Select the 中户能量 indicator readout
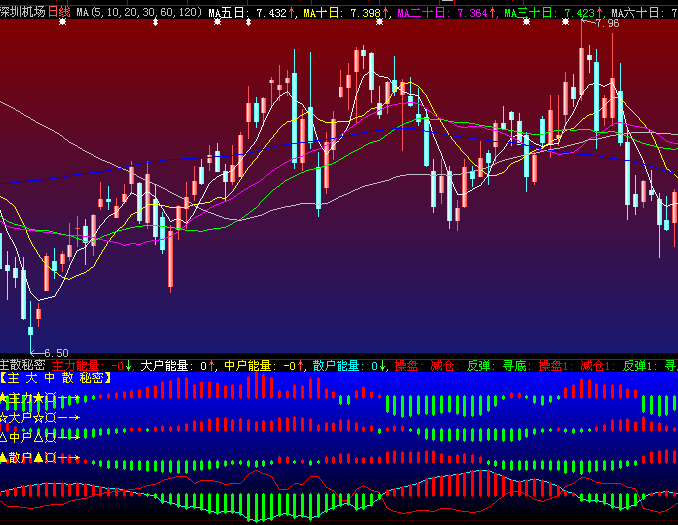The image size is (678, 525). (x=262, y=366)
